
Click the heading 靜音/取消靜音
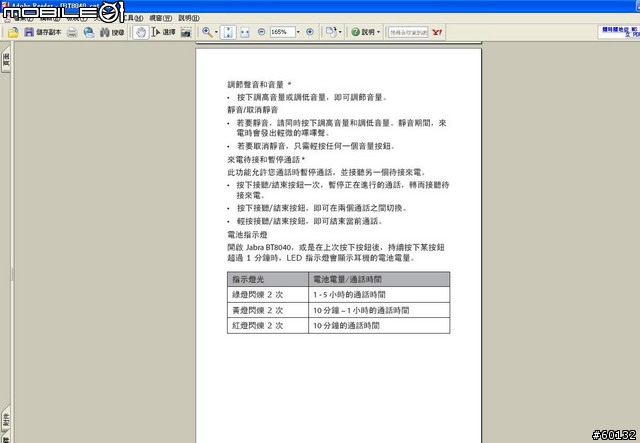(x=253, y=110)
